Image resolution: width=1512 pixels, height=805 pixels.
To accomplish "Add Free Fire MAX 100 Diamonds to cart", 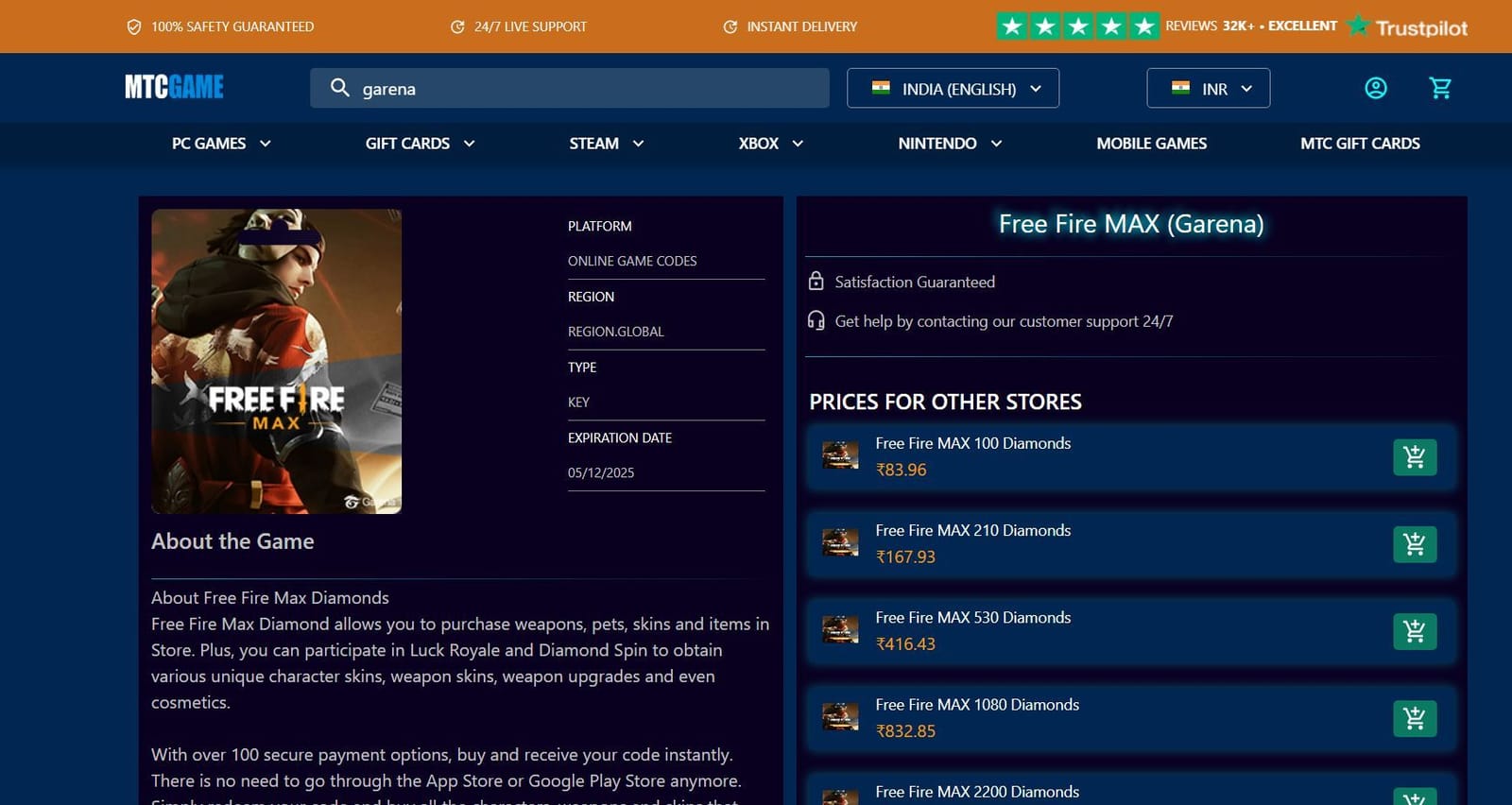I will (1414, 457).
